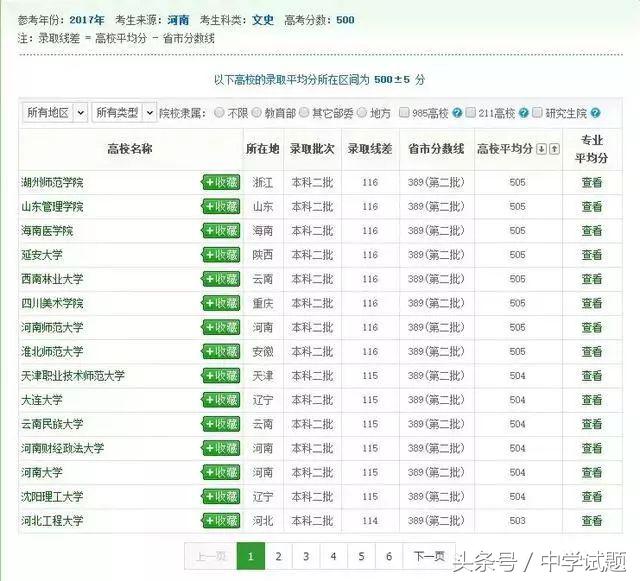Screen dimensions: 640x581
Task: Click the 省市分数线 column header
Action: [436, 149]
